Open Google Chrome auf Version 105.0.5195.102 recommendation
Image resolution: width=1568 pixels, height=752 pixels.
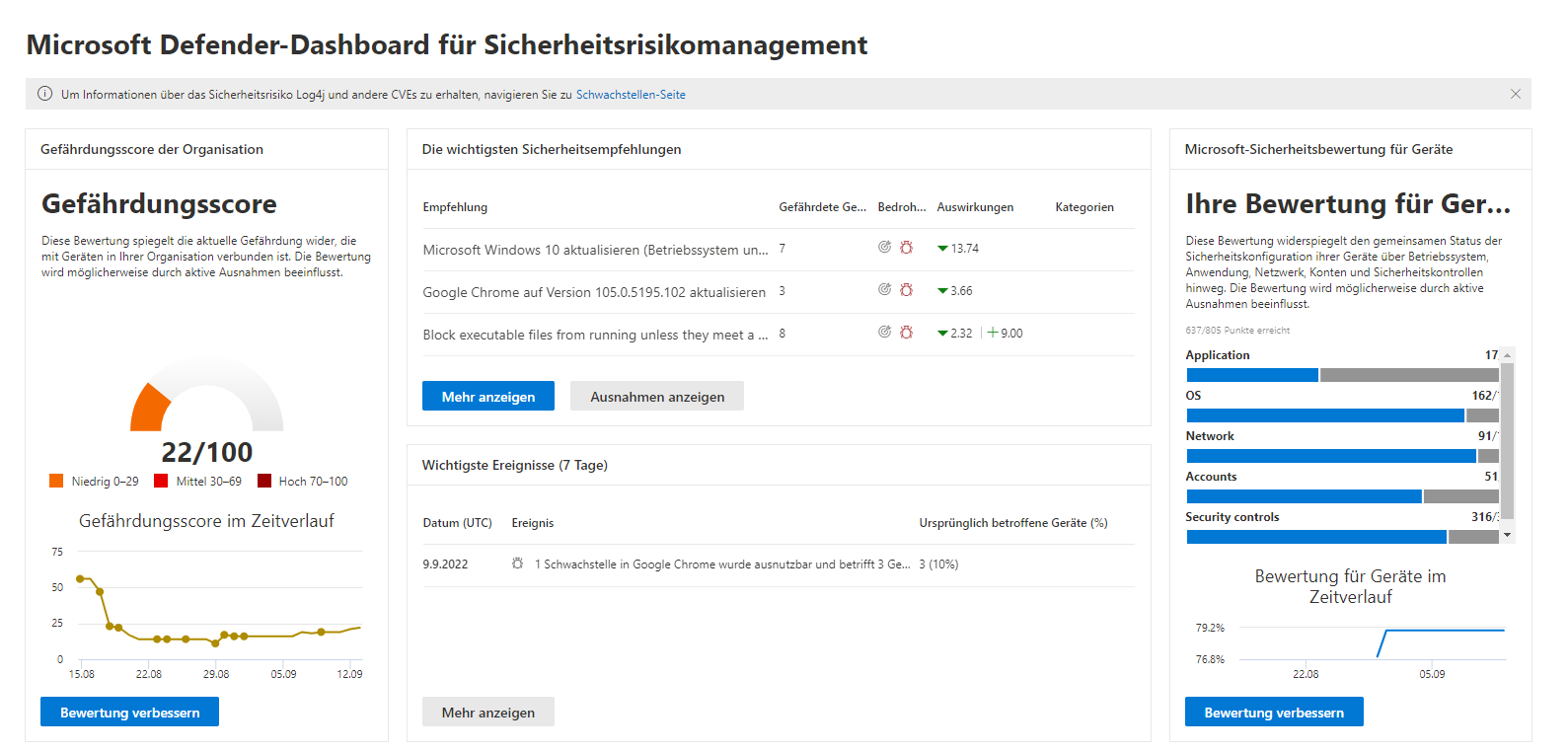(x=594, y=292)
